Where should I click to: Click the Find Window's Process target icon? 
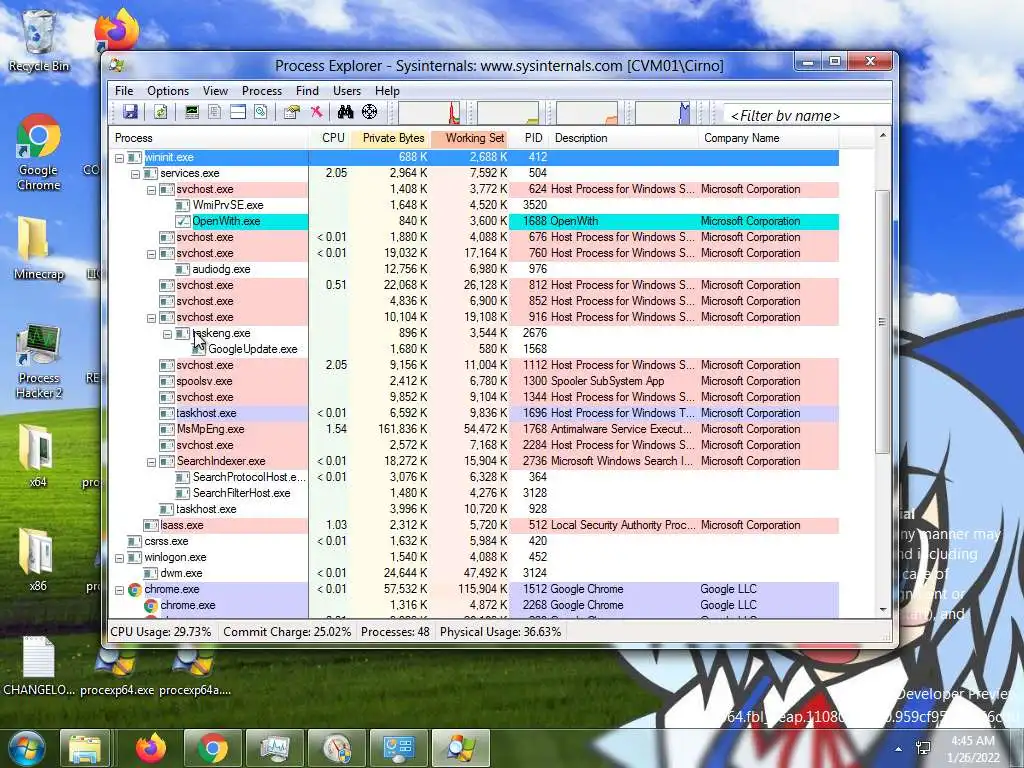pos(370,112)
